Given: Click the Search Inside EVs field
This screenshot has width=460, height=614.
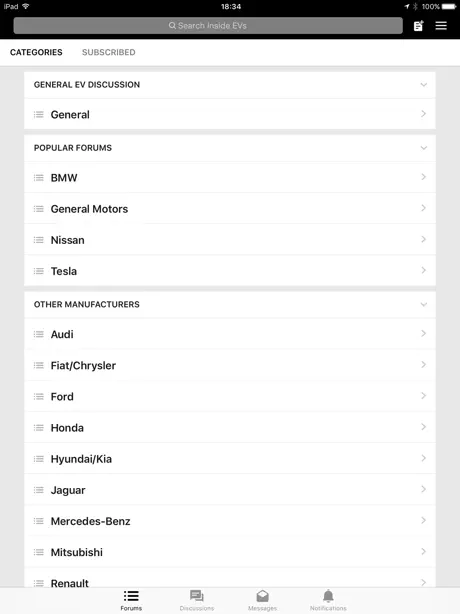Looking at the screenshot, I should 208,26.
